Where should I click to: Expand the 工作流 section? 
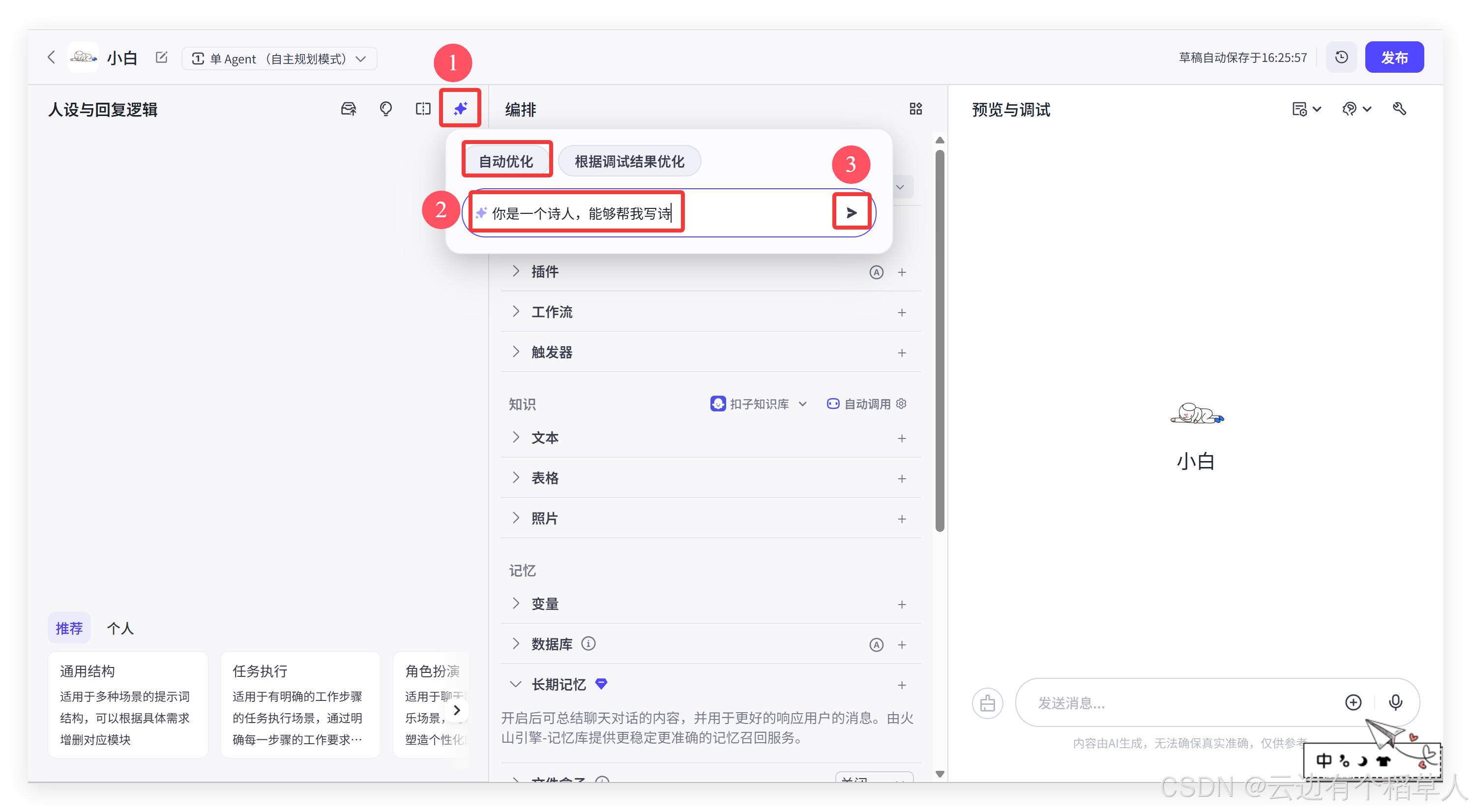551,312
